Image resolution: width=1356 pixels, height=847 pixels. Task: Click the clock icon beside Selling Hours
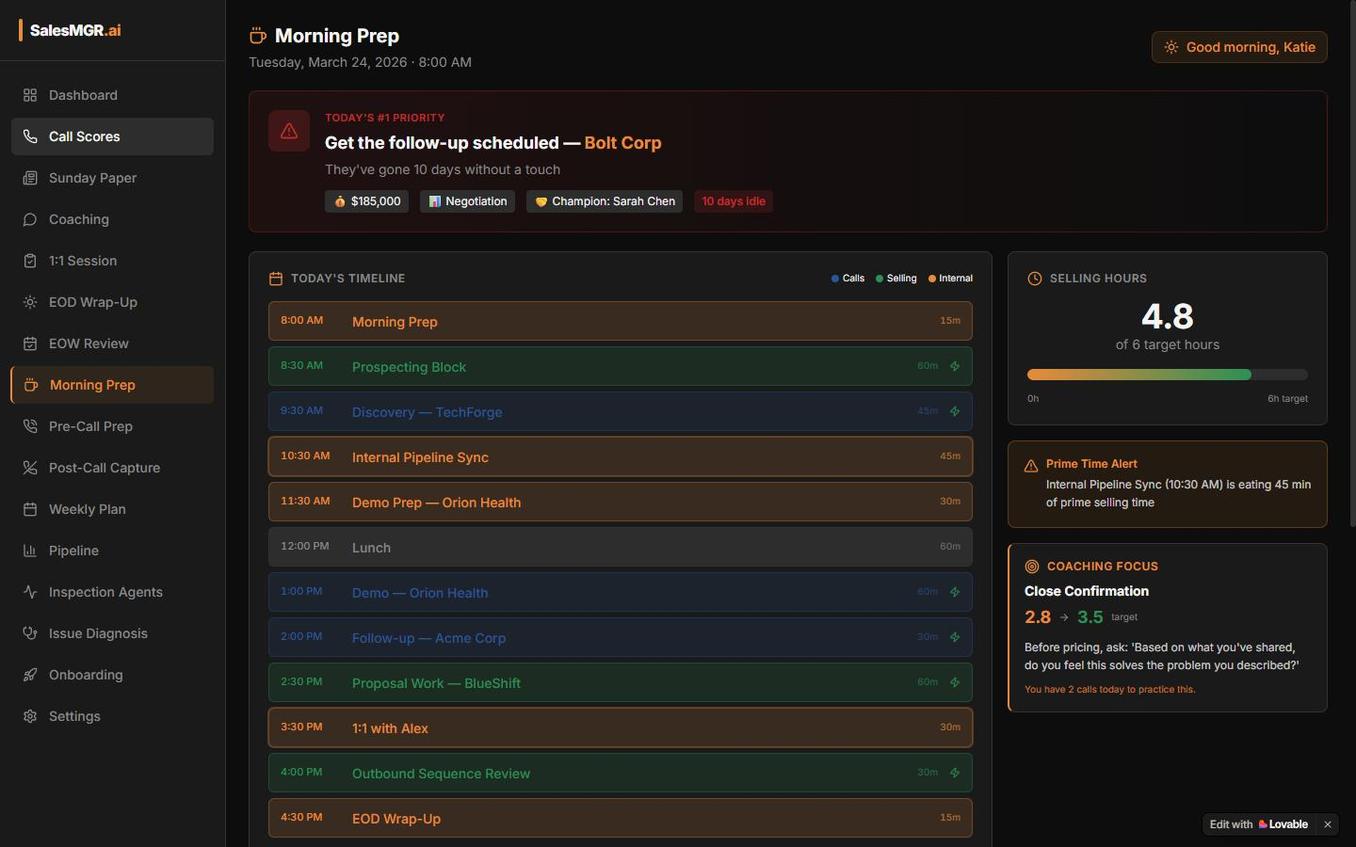pos(1035,279)
